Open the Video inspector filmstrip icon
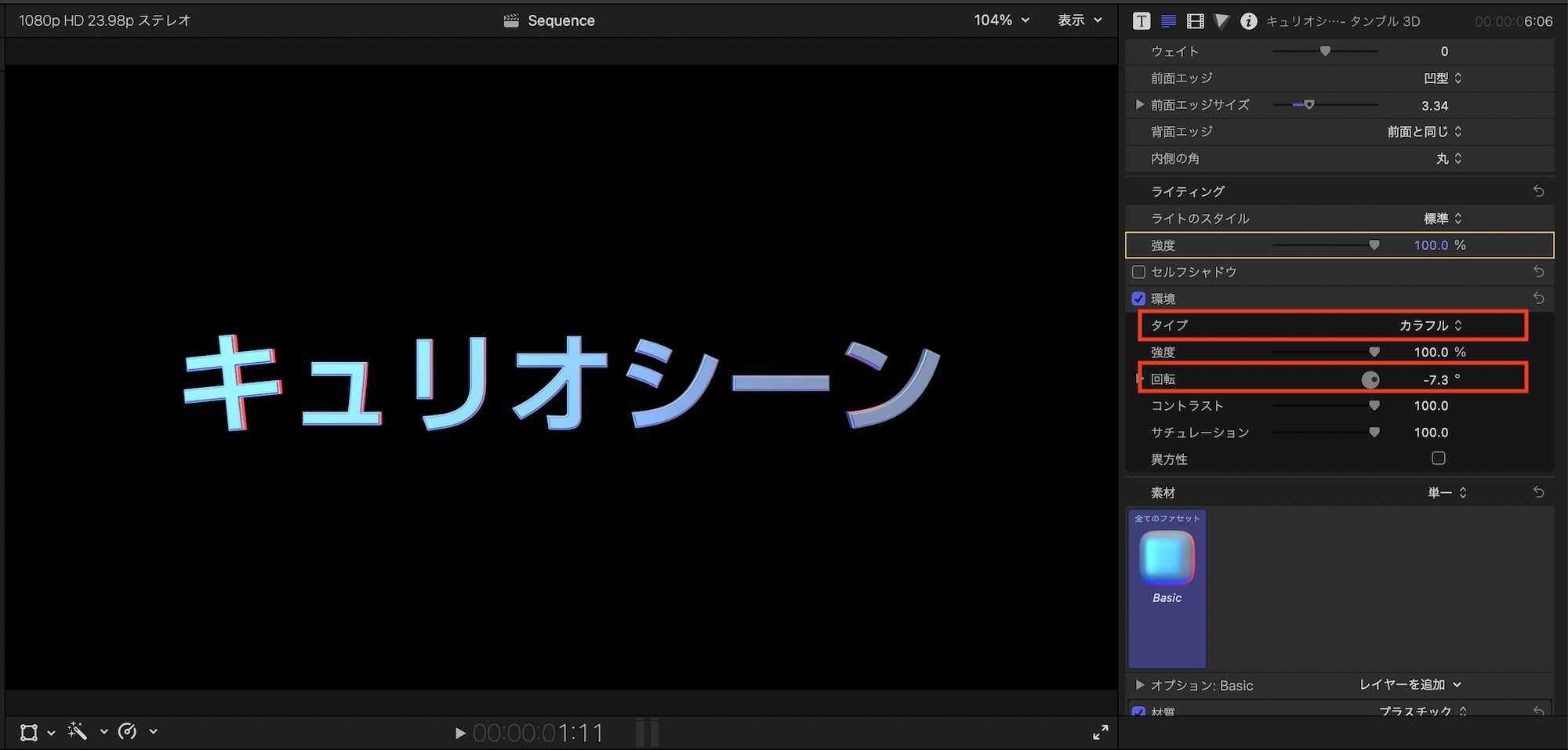 (1195, 21)
